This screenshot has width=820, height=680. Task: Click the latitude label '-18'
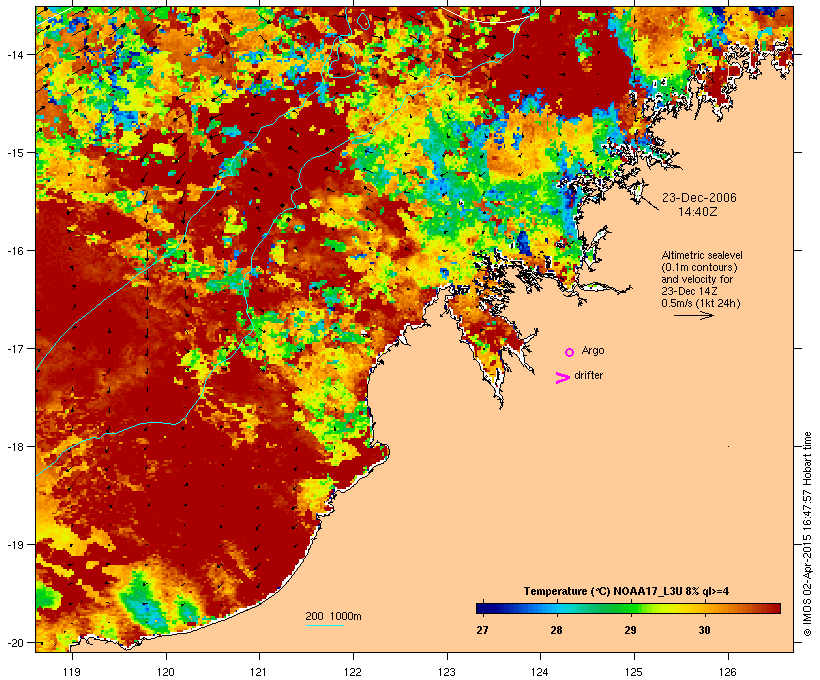[x=14, y=446]
